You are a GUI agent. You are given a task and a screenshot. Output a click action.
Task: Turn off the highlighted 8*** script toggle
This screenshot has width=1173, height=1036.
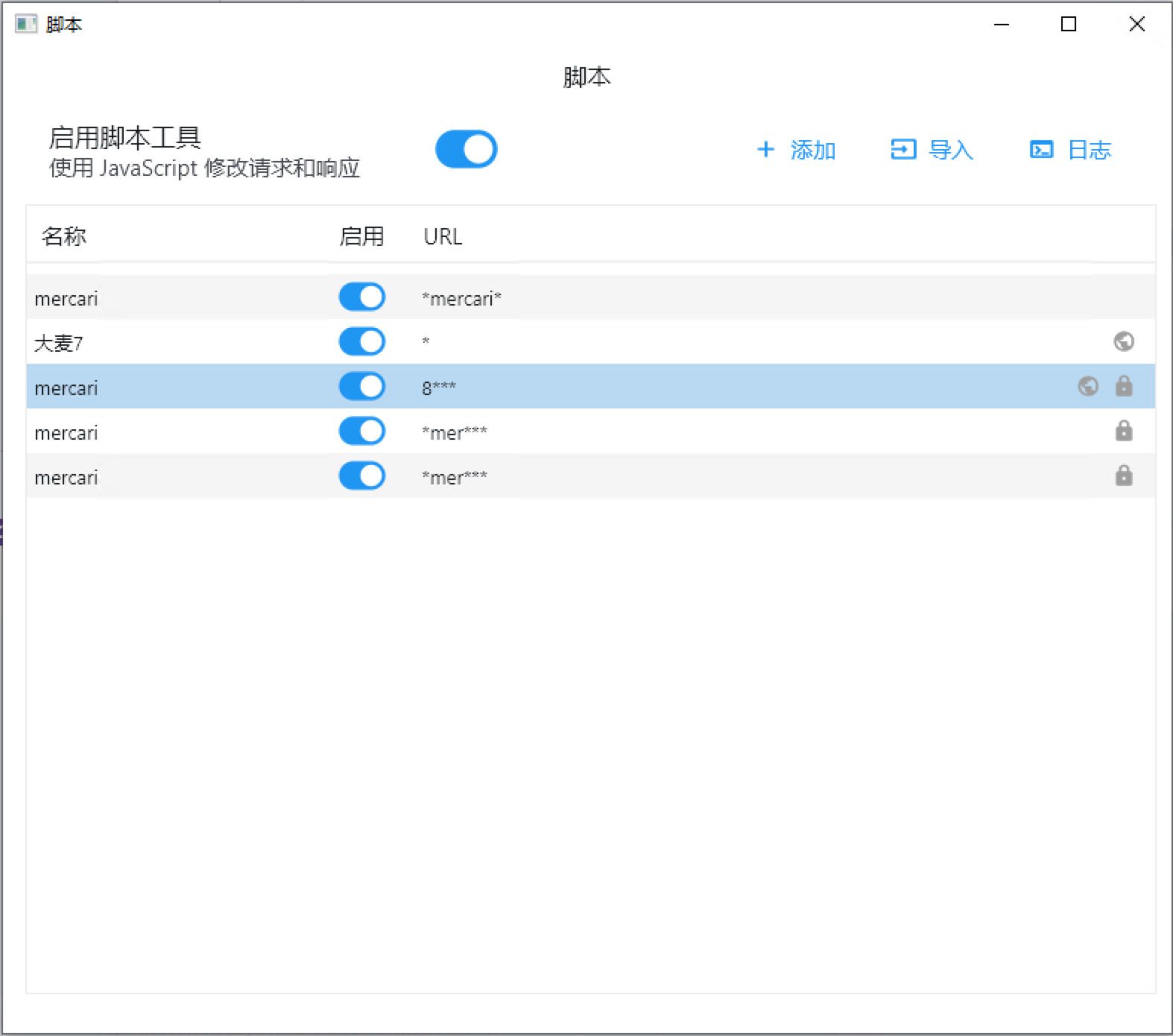[x=362, y=387]
